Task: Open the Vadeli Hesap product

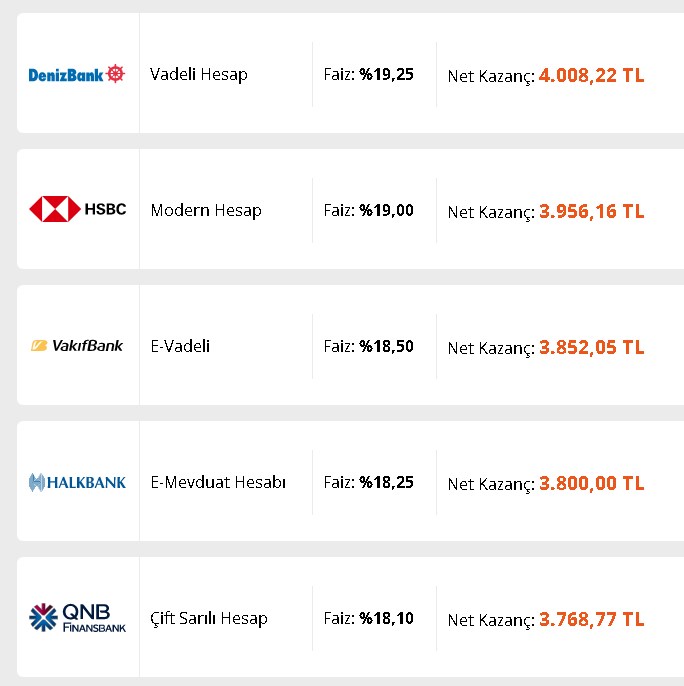Action: [x=199, y=74]
